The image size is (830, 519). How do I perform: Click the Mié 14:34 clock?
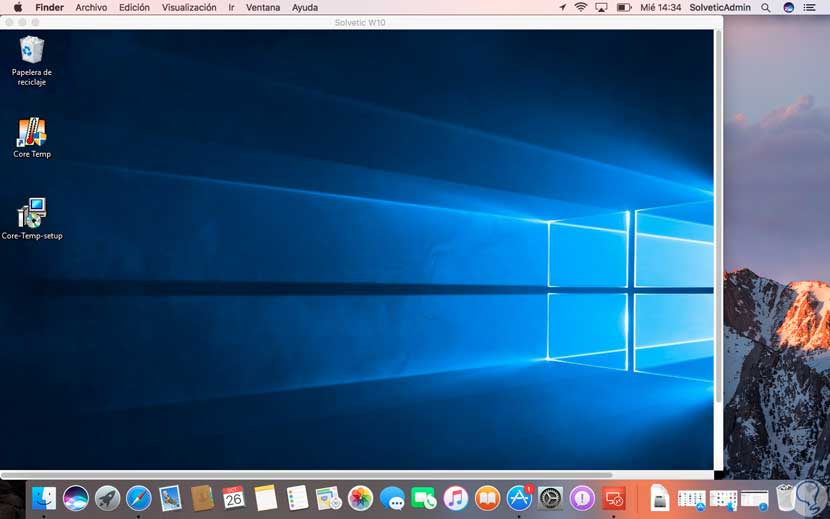tap(661, 7)
